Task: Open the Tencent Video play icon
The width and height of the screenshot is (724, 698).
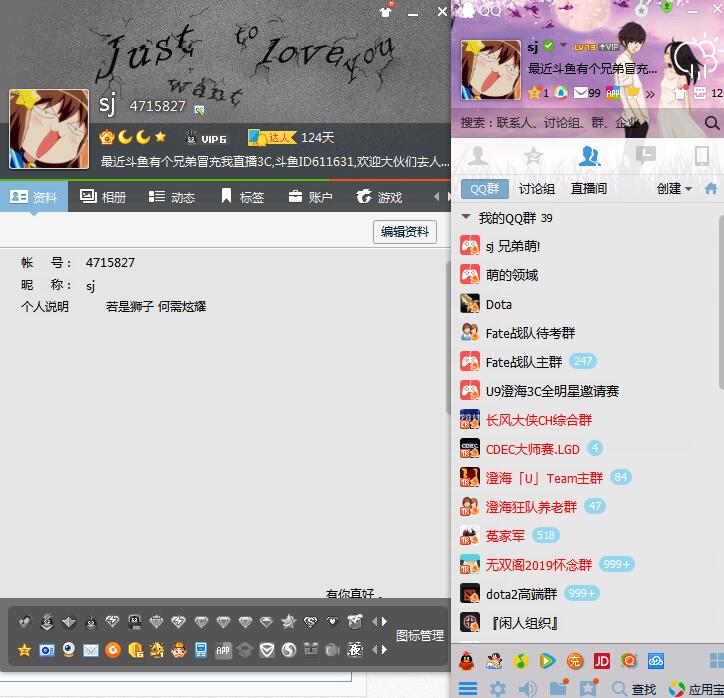Action: pyautogui.click(x=547, y=662)
